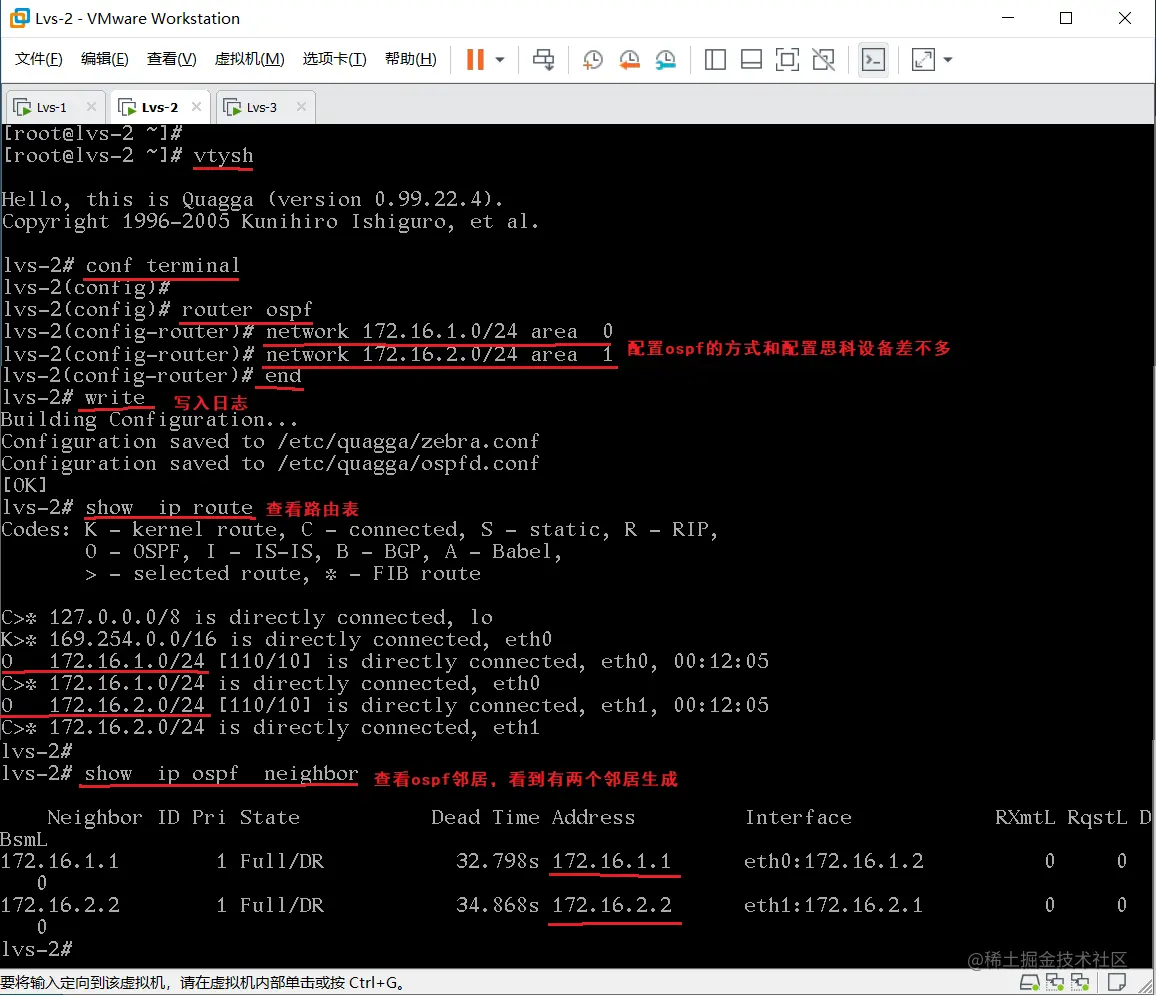The image size is (1156, 998).
Task: Click the 'eth0:172.16.1.2' interface entry
Action: click(834, 862)
